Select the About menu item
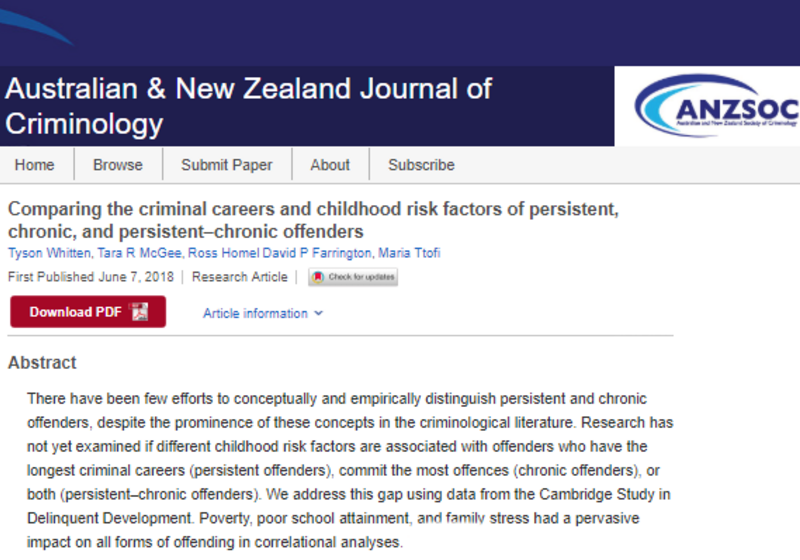800x560 pixels. pos(330,165)
